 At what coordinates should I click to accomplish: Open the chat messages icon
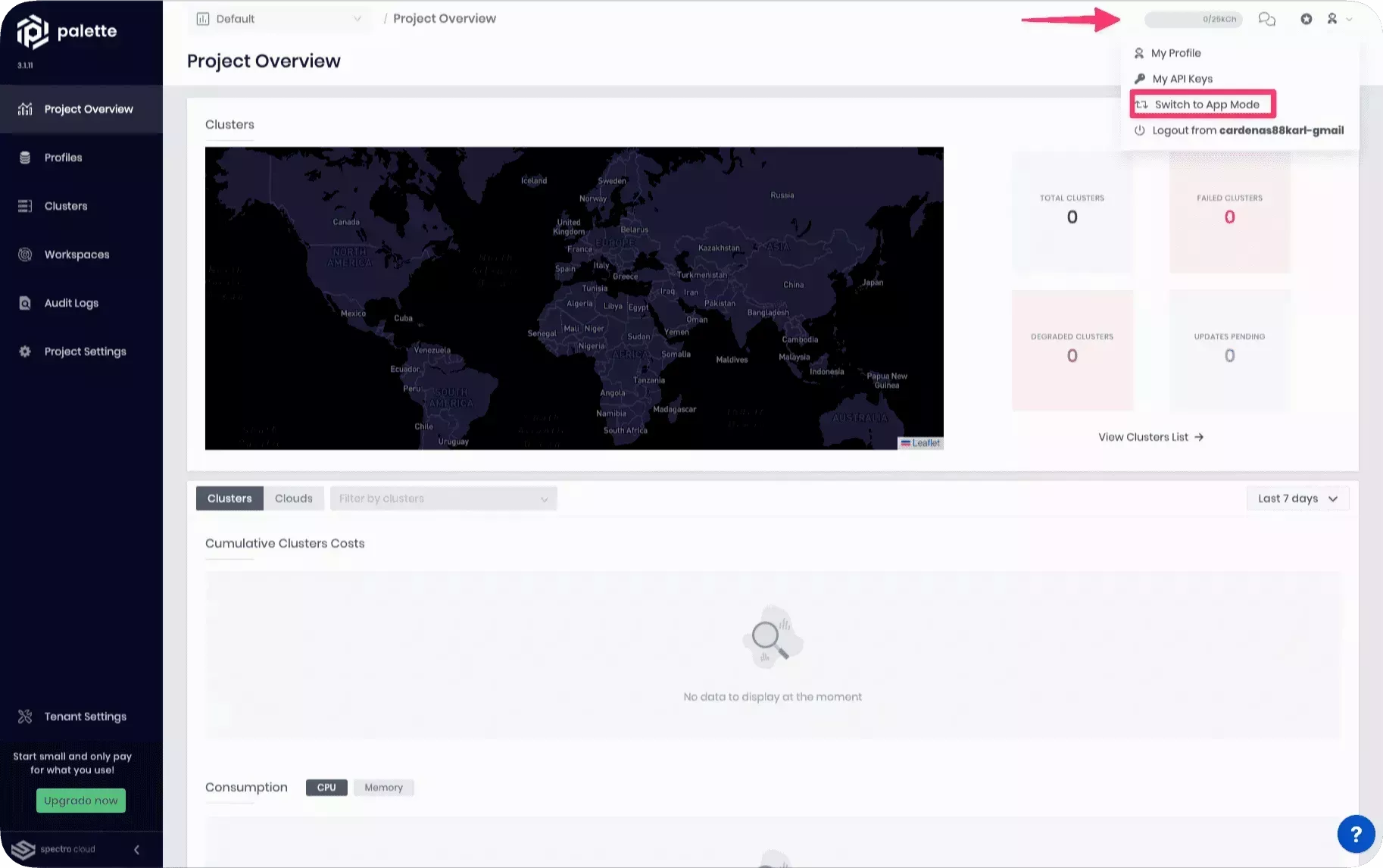1267,19
